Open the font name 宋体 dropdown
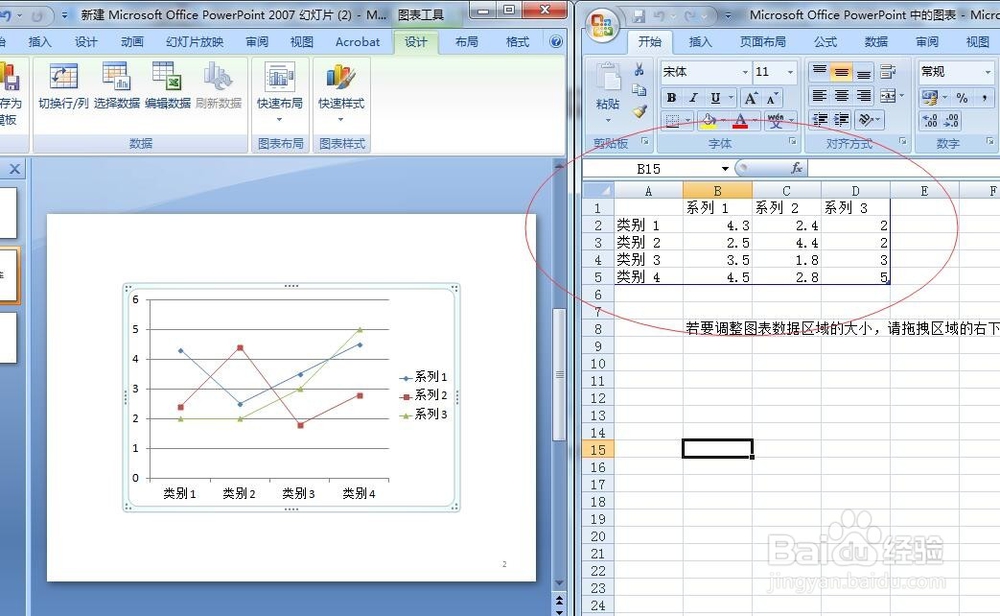1000x616 pixels. click(744, 72)
